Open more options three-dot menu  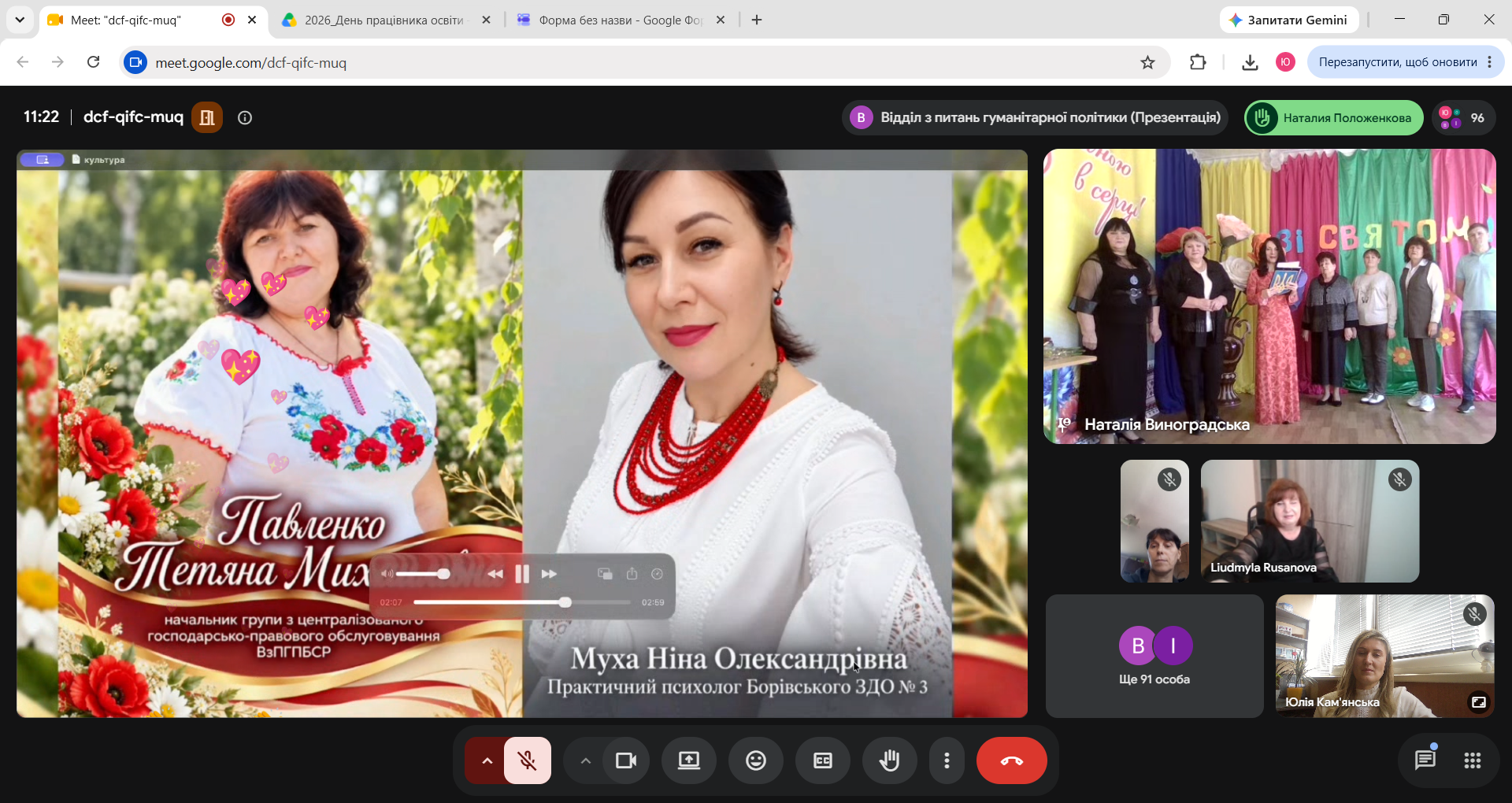point(947,760)
